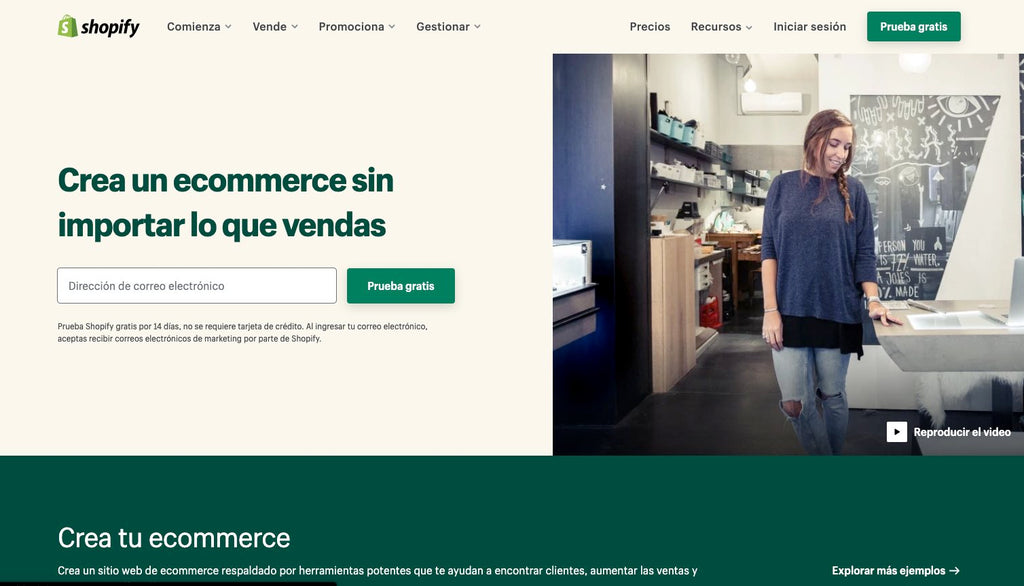
Task: Open the Recursos menu chevron
Action: pos(749,27)
